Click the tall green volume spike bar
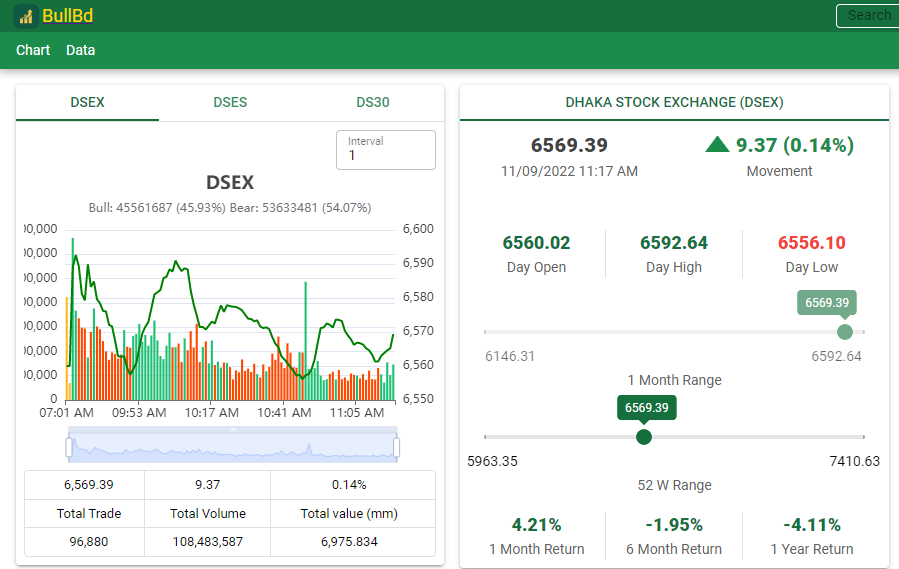This screenshot has width=899, height=569. pyautogui.click(x=306, y=341)
